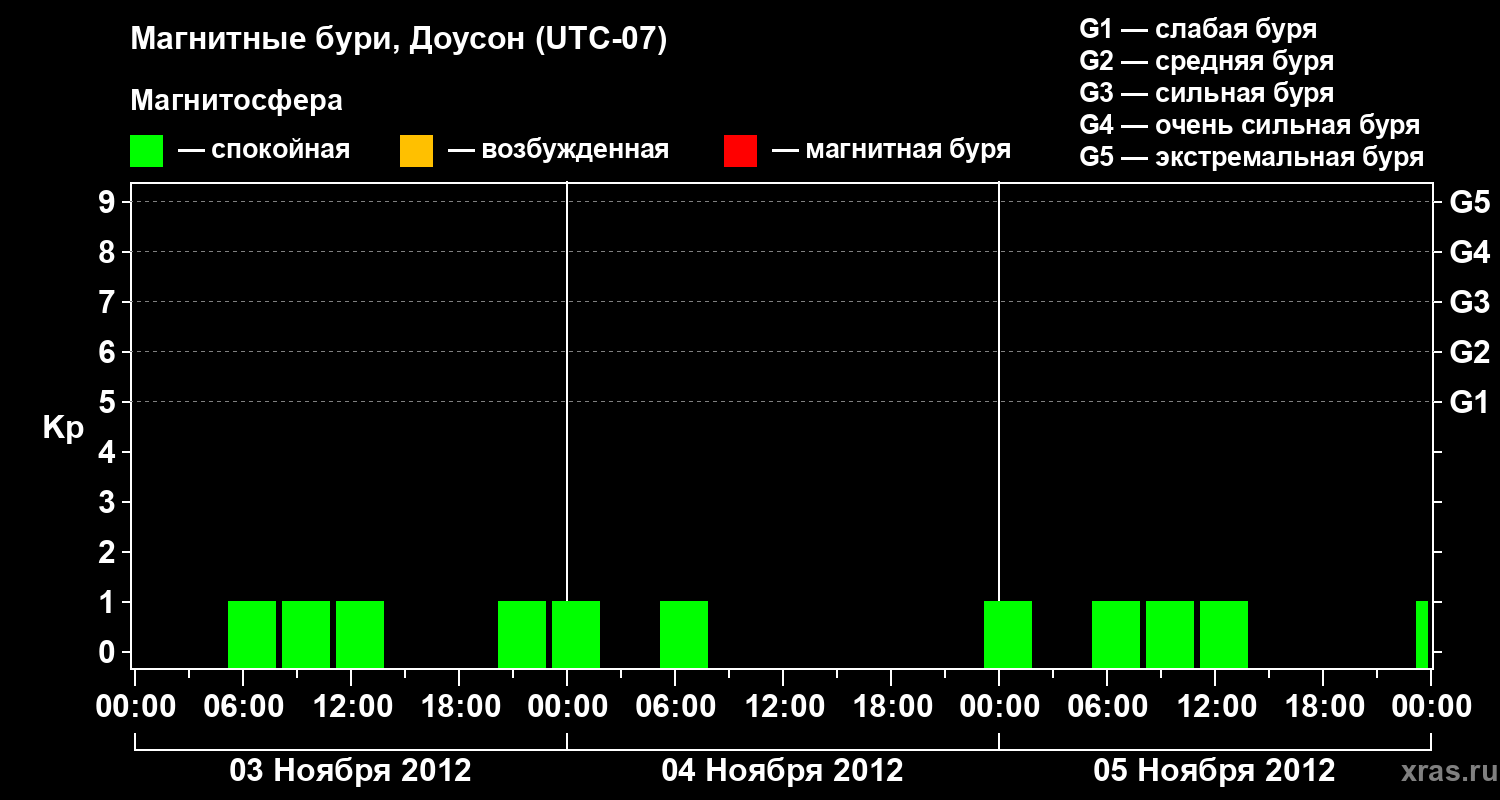Click the date label '03 Ноября 2012'
Screen dimensions: 1500x800
point(350,770)
